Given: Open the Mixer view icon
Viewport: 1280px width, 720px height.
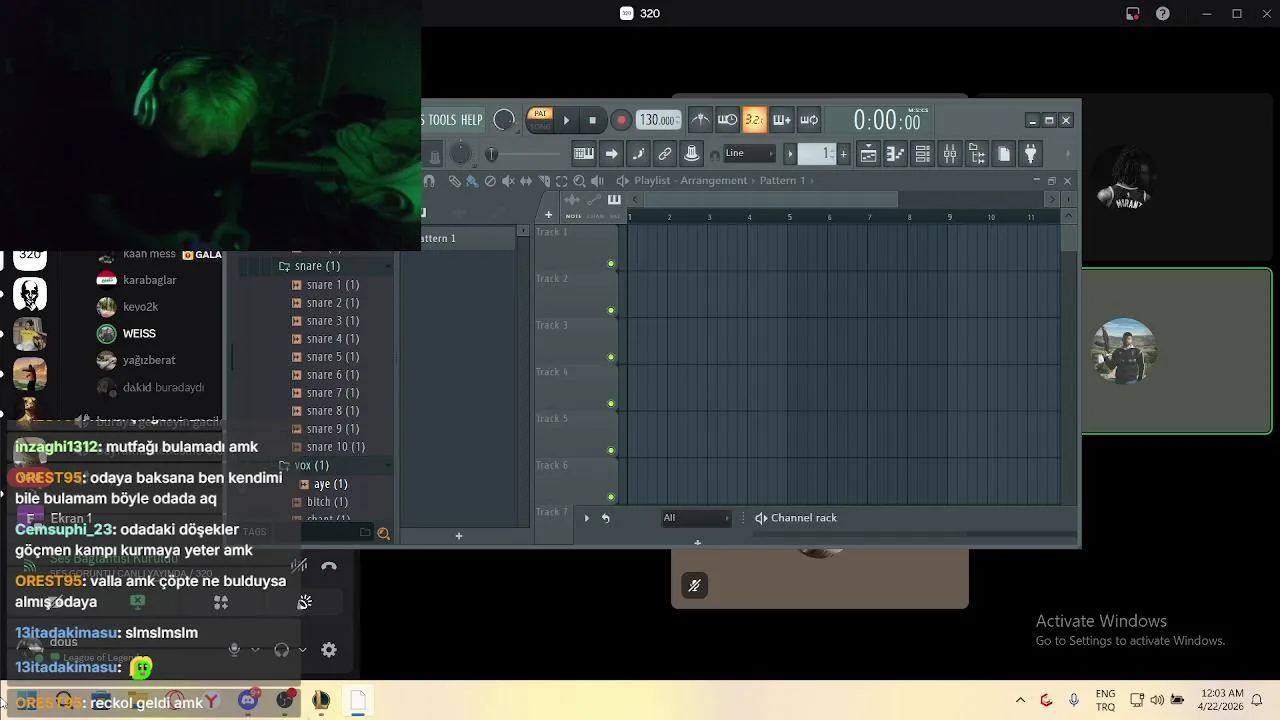Looking at the screenshot, I should pyautogui.click(x=949, y=154).
